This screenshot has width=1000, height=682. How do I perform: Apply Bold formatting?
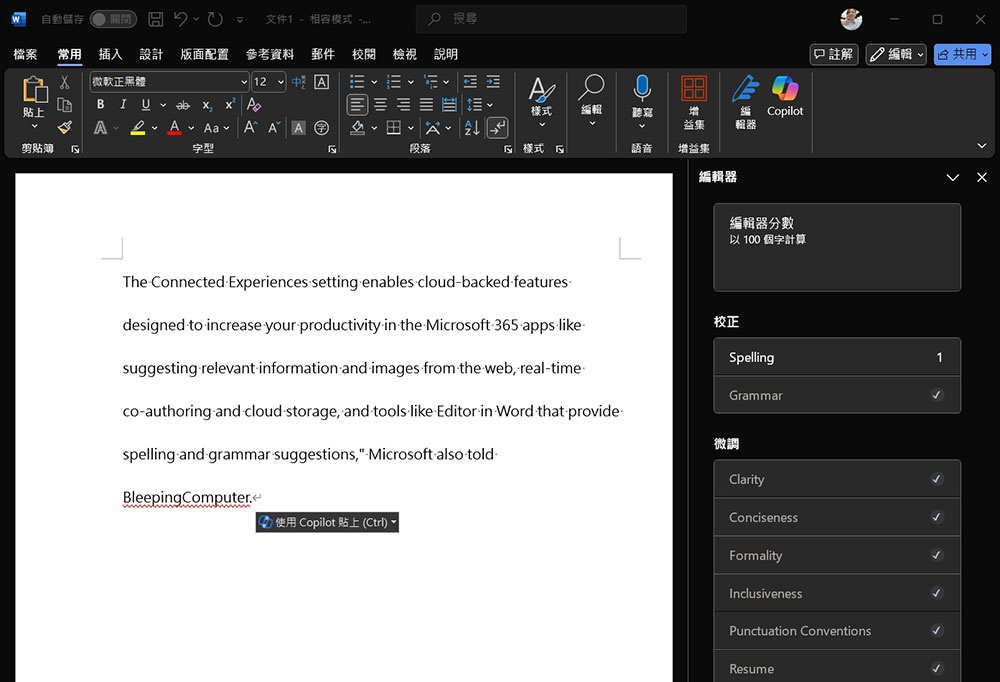point(100,105)
